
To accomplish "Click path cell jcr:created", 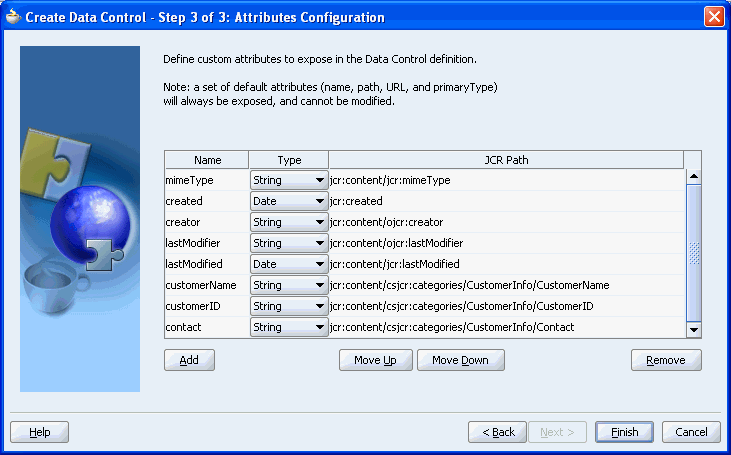I will [507, 201].
